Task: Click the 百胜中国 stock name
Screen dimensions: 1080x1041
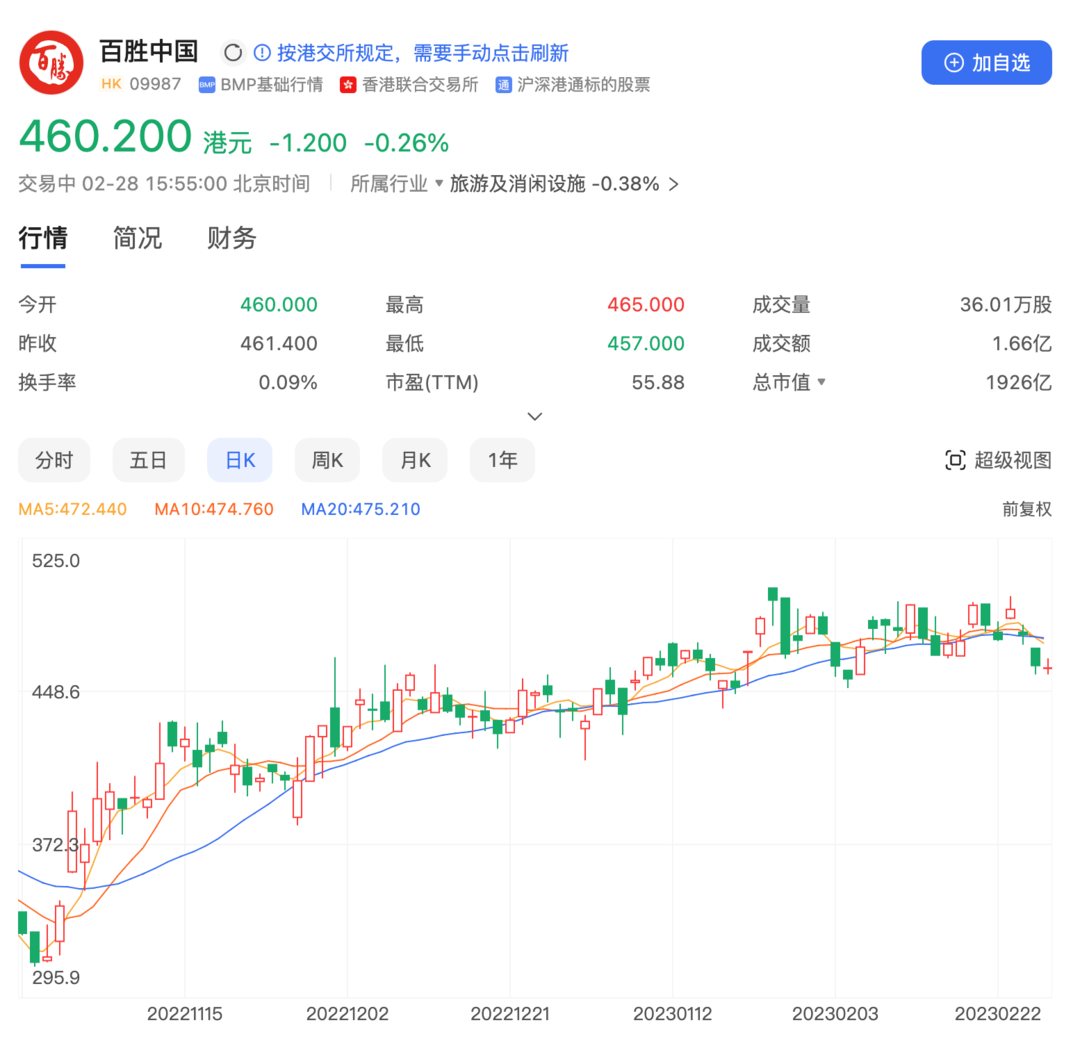Action: [x=149, y=52]
